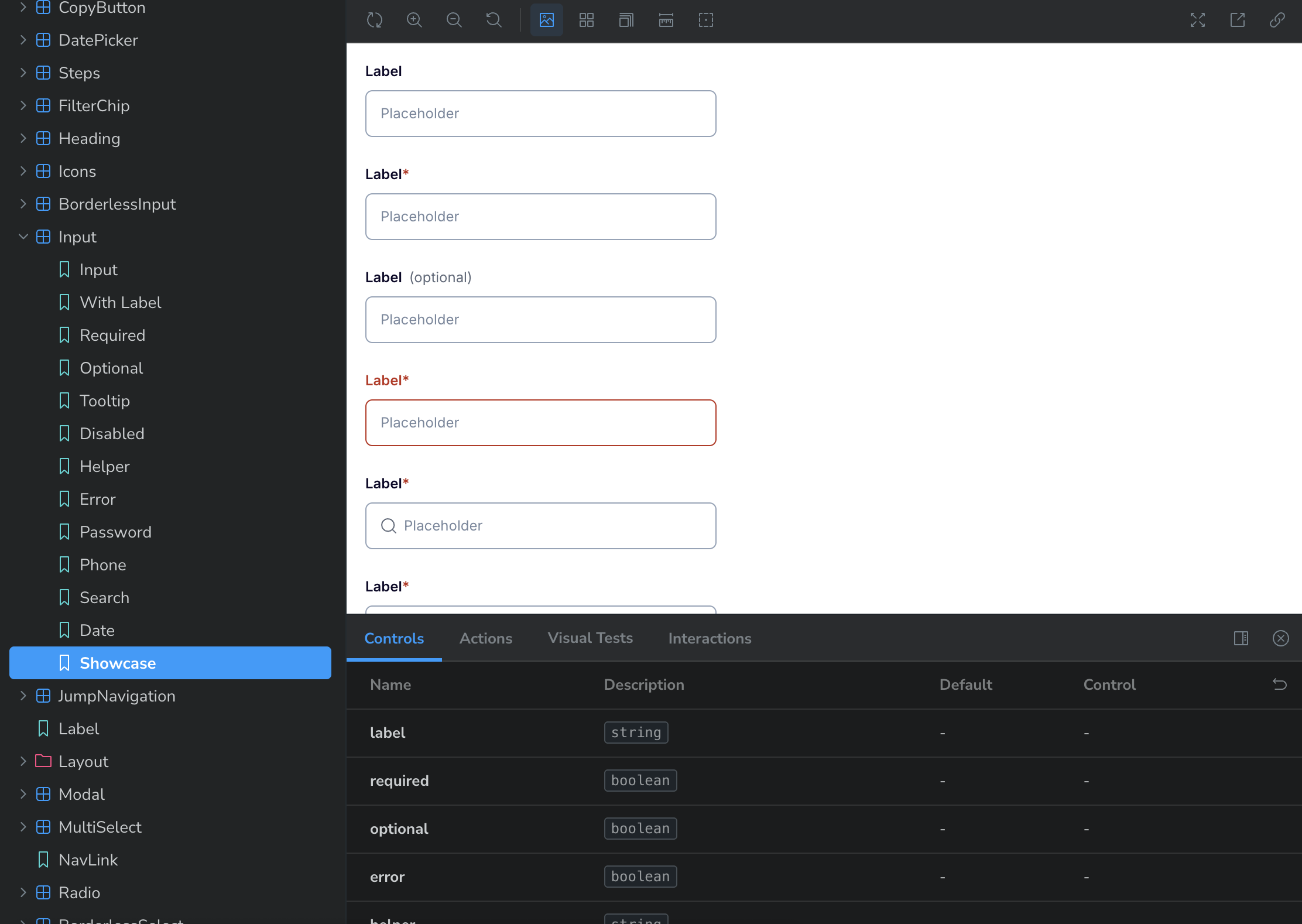1302x924 pixels.
Task: Open the viewport size tool
Action: point(626,20)
